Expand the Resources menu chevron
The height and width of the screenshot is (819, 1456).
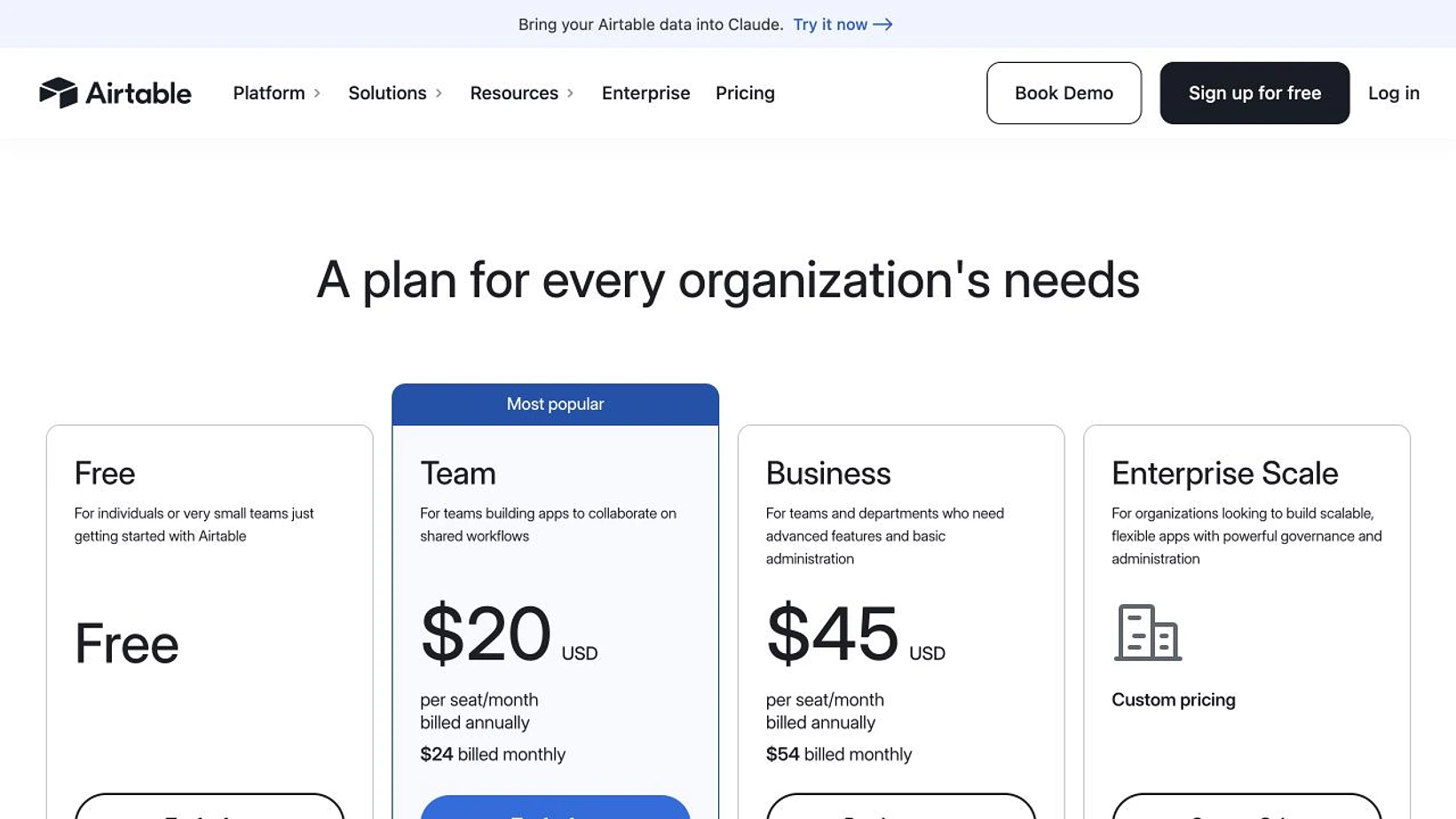point(570,93)
